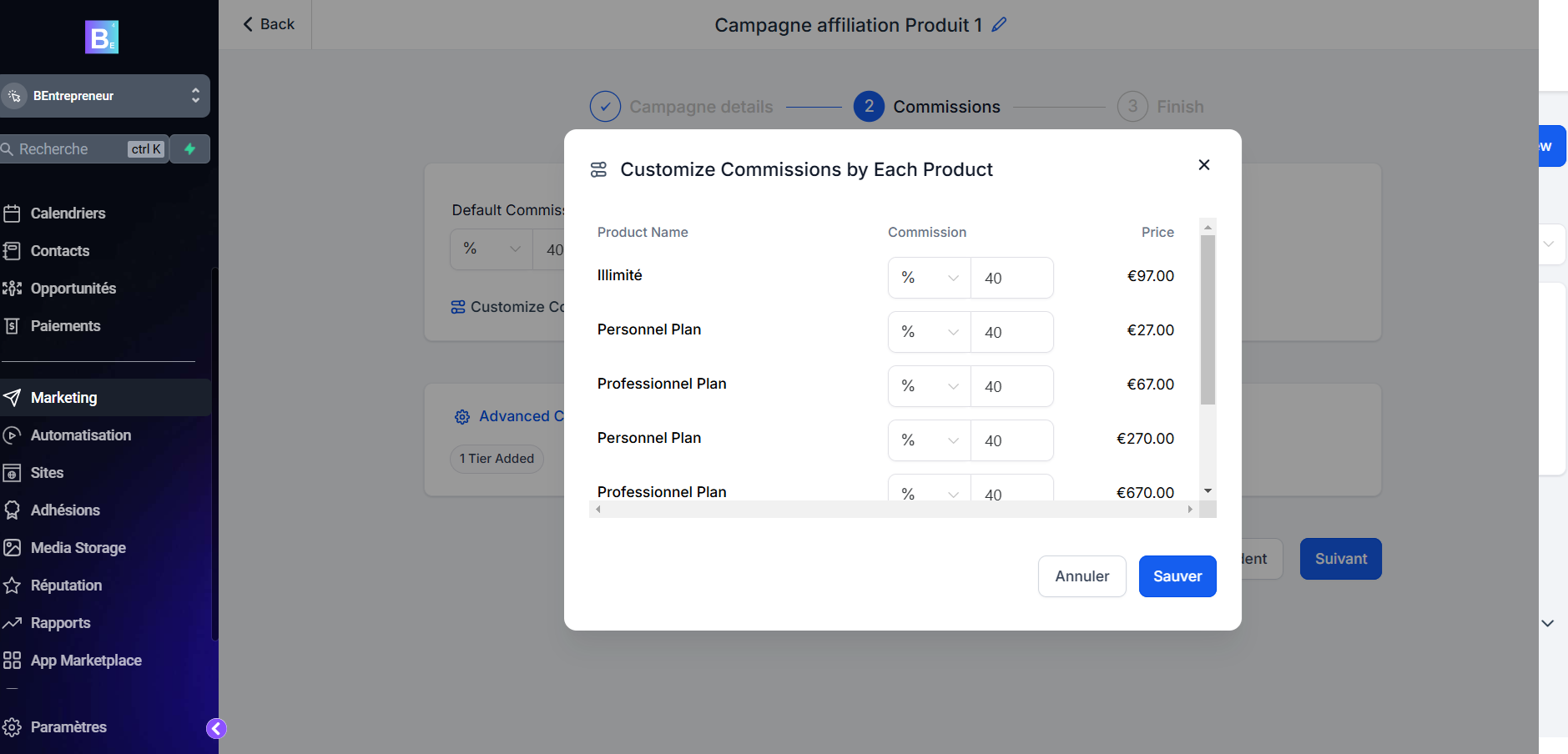Go Back to previous page
Image resolution: width=1568 pixels, height=754 pixels.
click(269, 24)
